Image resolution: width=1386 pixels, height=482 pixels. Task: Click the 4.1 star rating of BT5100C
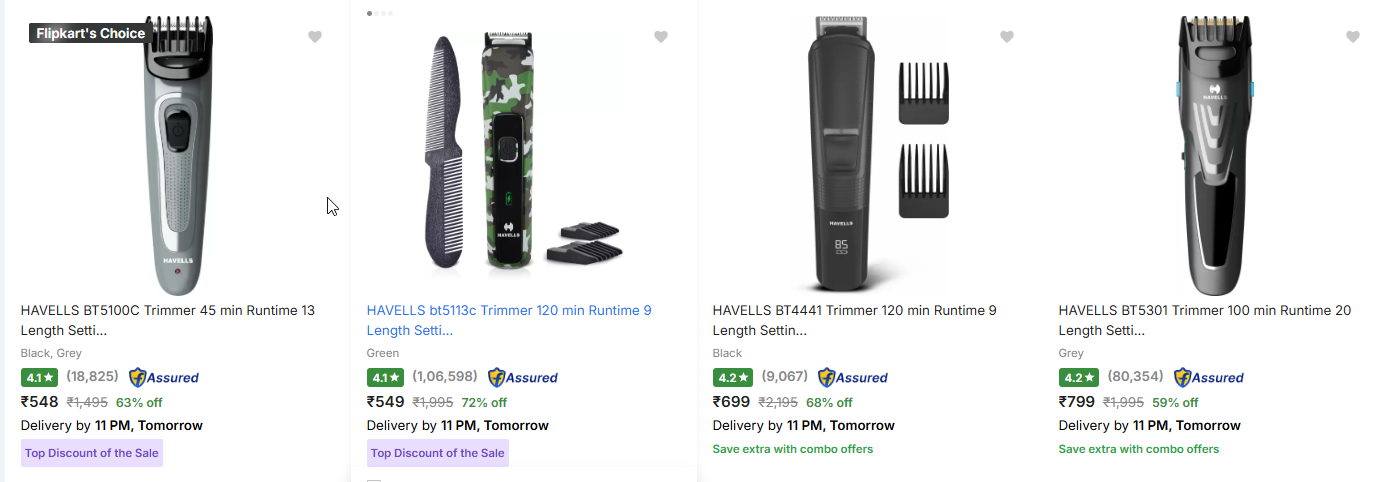(40, 378)
